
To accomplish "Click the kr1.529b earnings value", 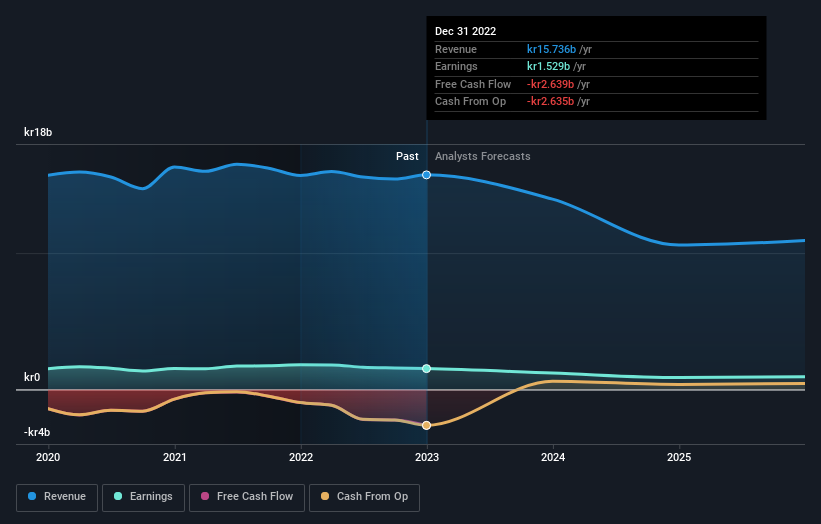I will (548, 66).
